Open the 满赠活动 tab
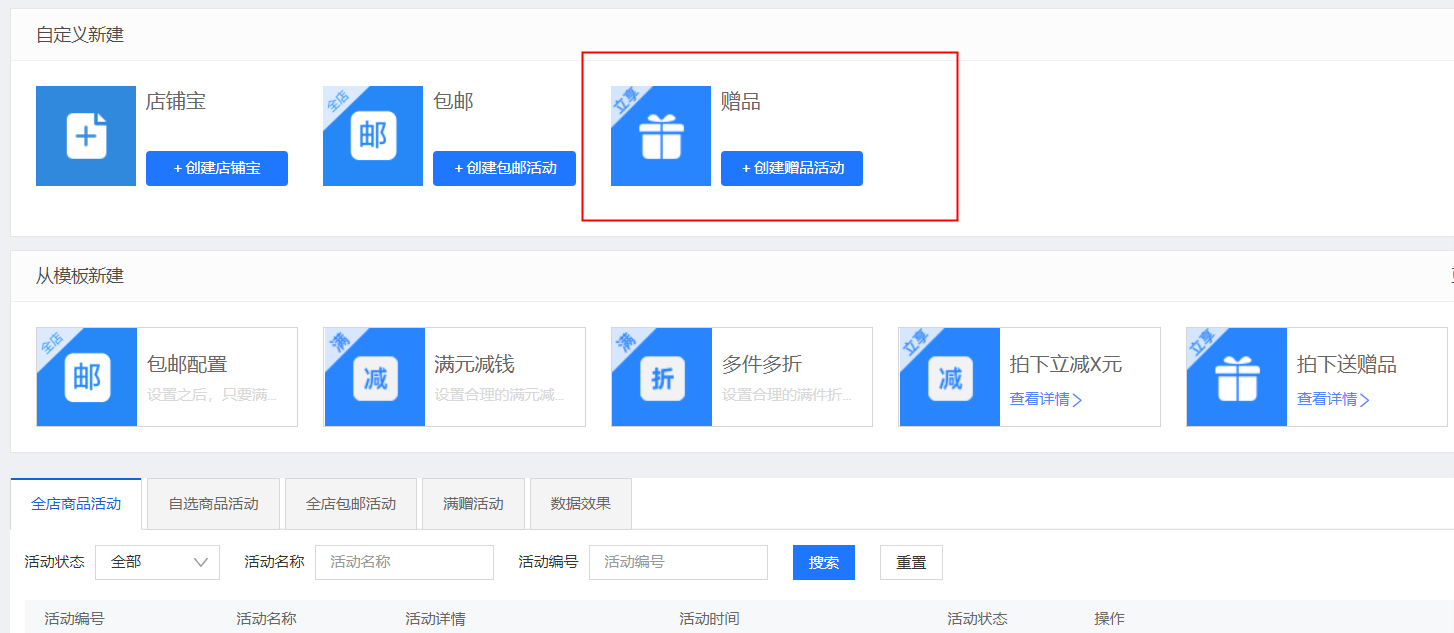1454x633 pixels. [473, 503]
